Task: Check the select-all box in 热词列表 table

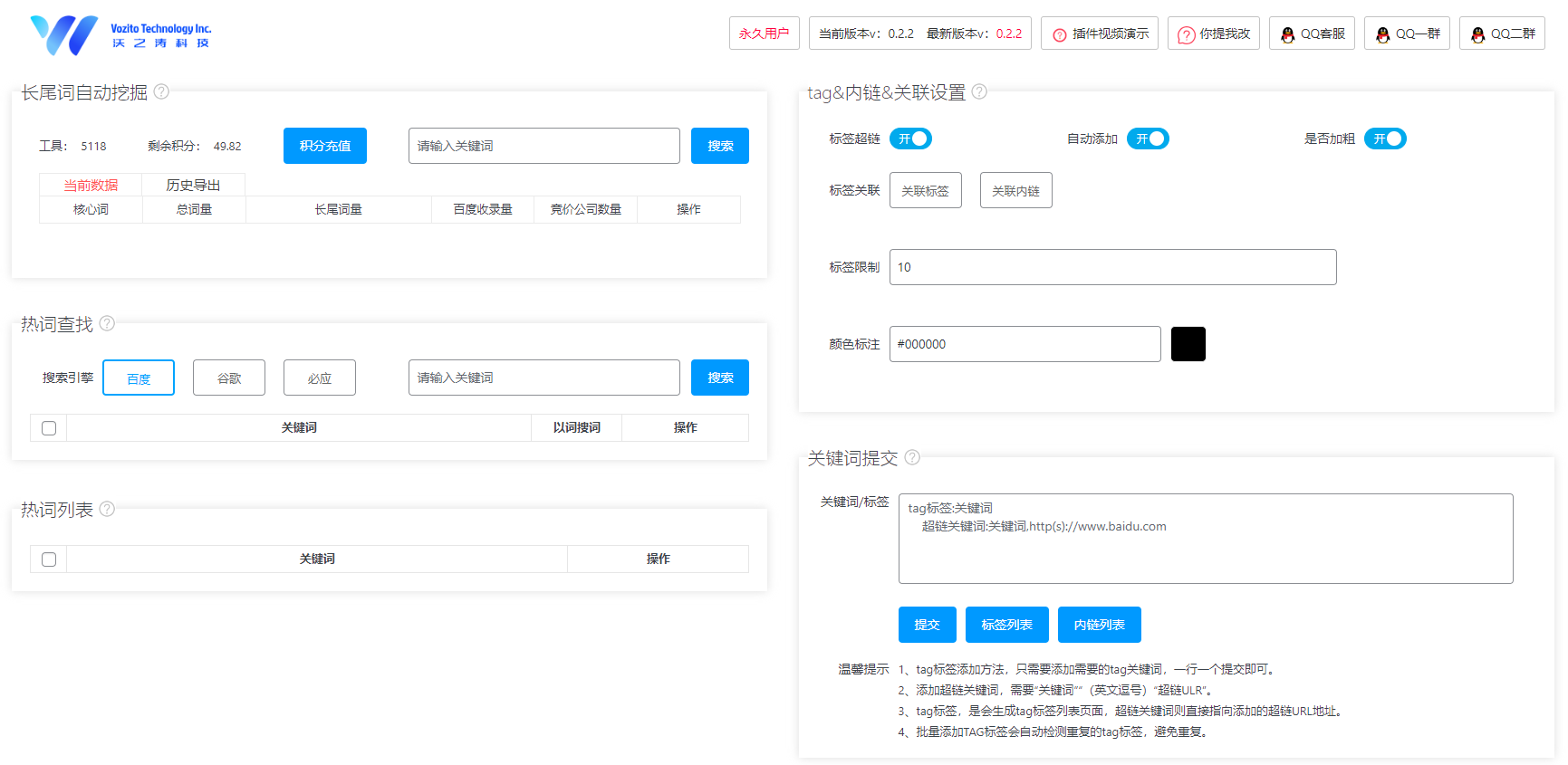Action: click(x=49, y=559)
